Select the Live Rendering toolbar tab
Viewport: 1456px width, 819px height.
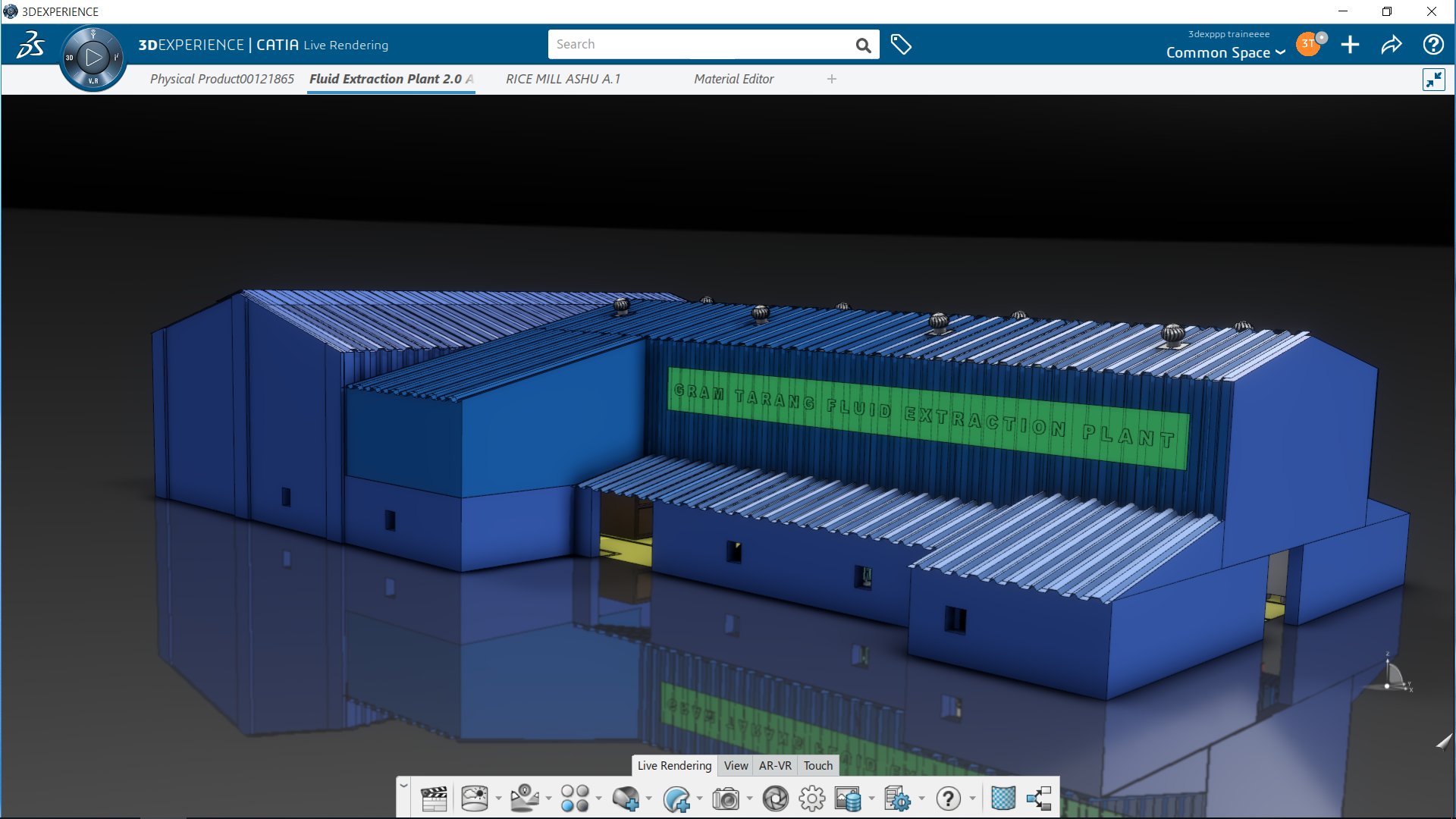[674, 765]
